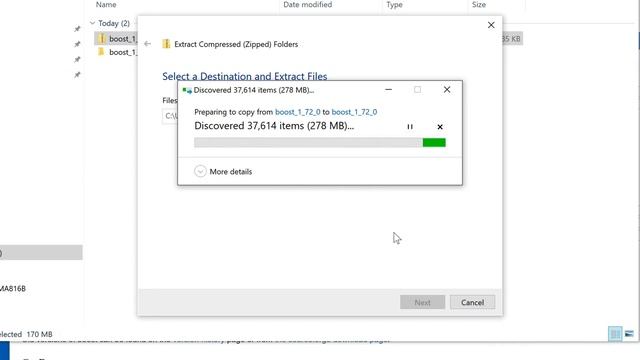Click the fourth pin icon in Quick access
The width and height of the screenshot is (640, 360).
[x=77, y=75]
